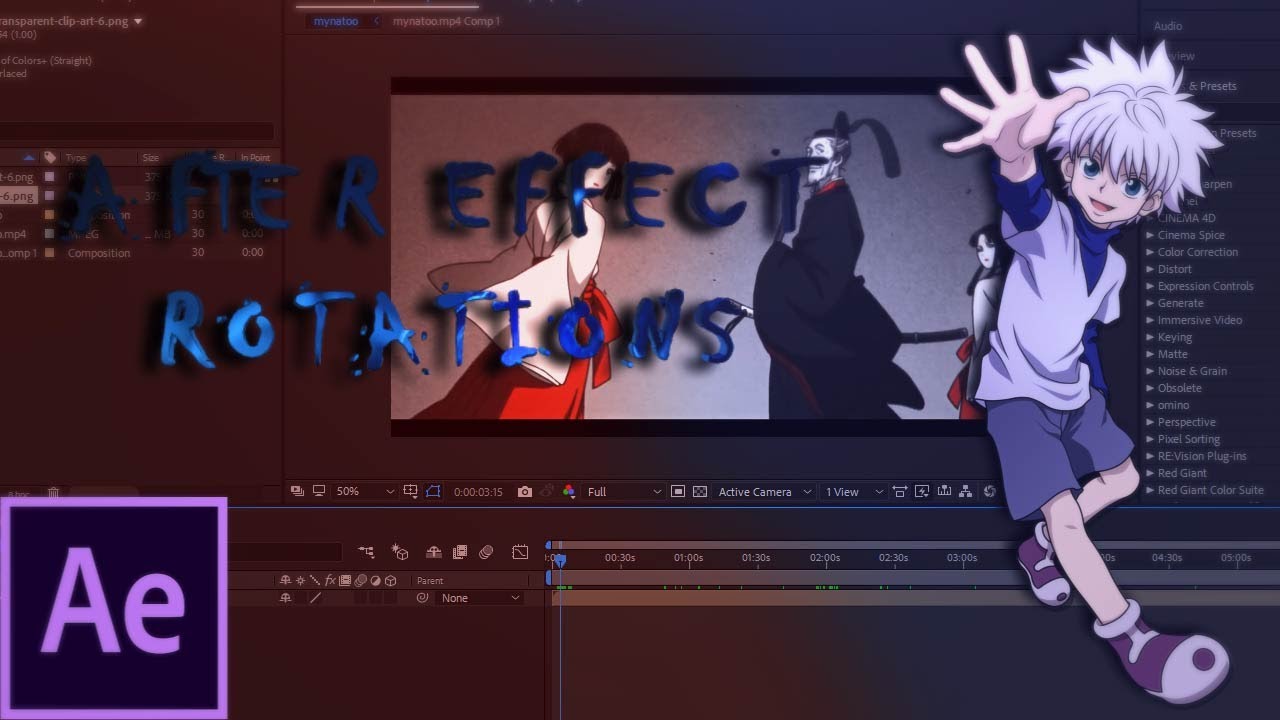Open the 50% magnification dropdown
Viewport: 1280px width, 720px height.
click(x=366, y=492)
